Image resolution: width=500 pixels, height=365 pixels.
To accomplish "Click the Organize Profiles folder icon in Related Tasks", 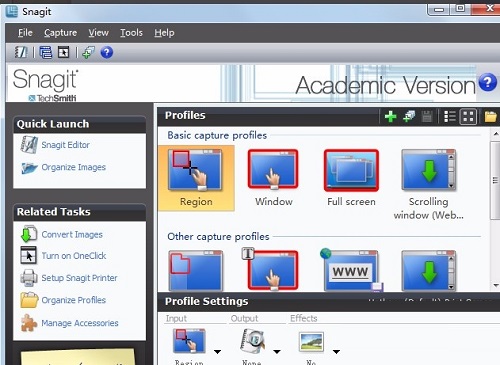I will pyautogui.click(x=29, y=300).
